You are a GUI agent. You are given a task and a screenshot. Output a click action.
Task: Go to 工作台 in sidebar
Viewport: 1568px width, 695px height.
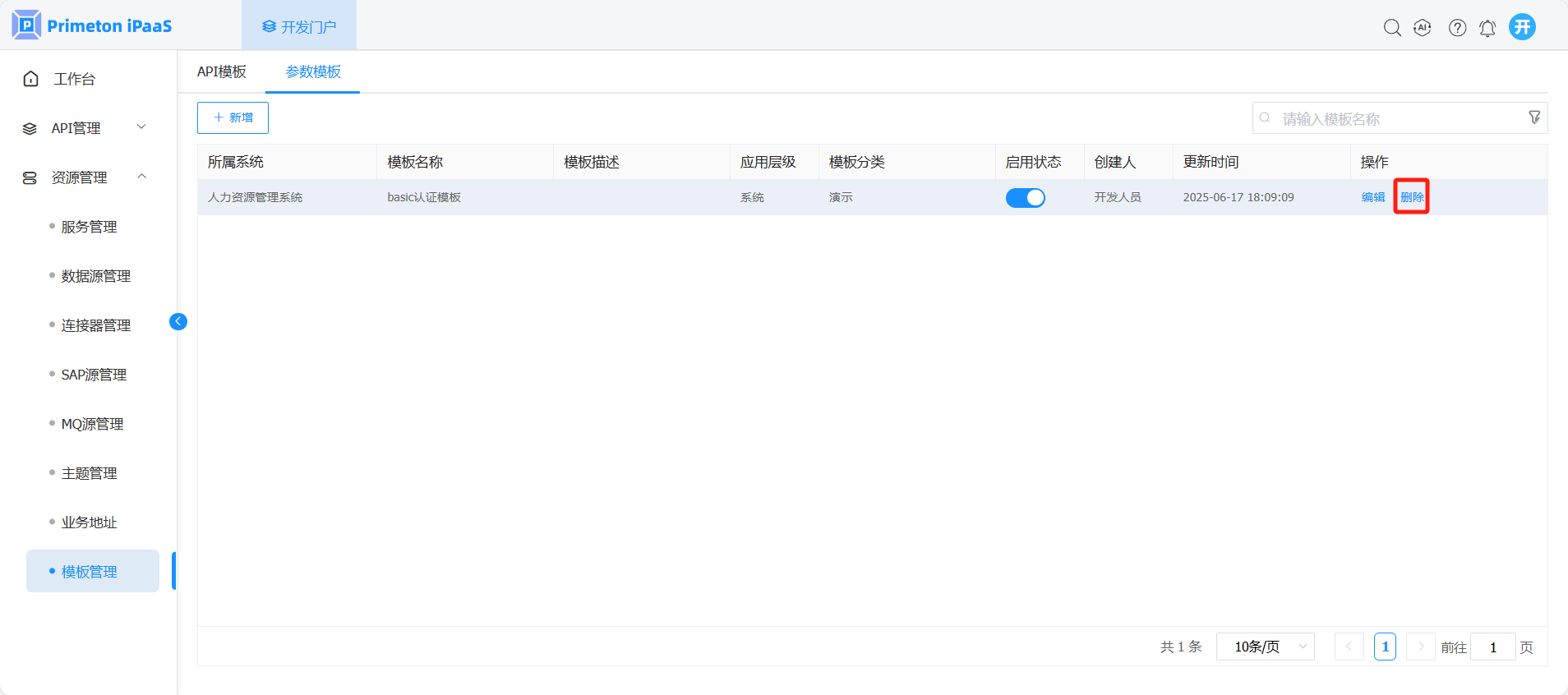pos(74,79)
